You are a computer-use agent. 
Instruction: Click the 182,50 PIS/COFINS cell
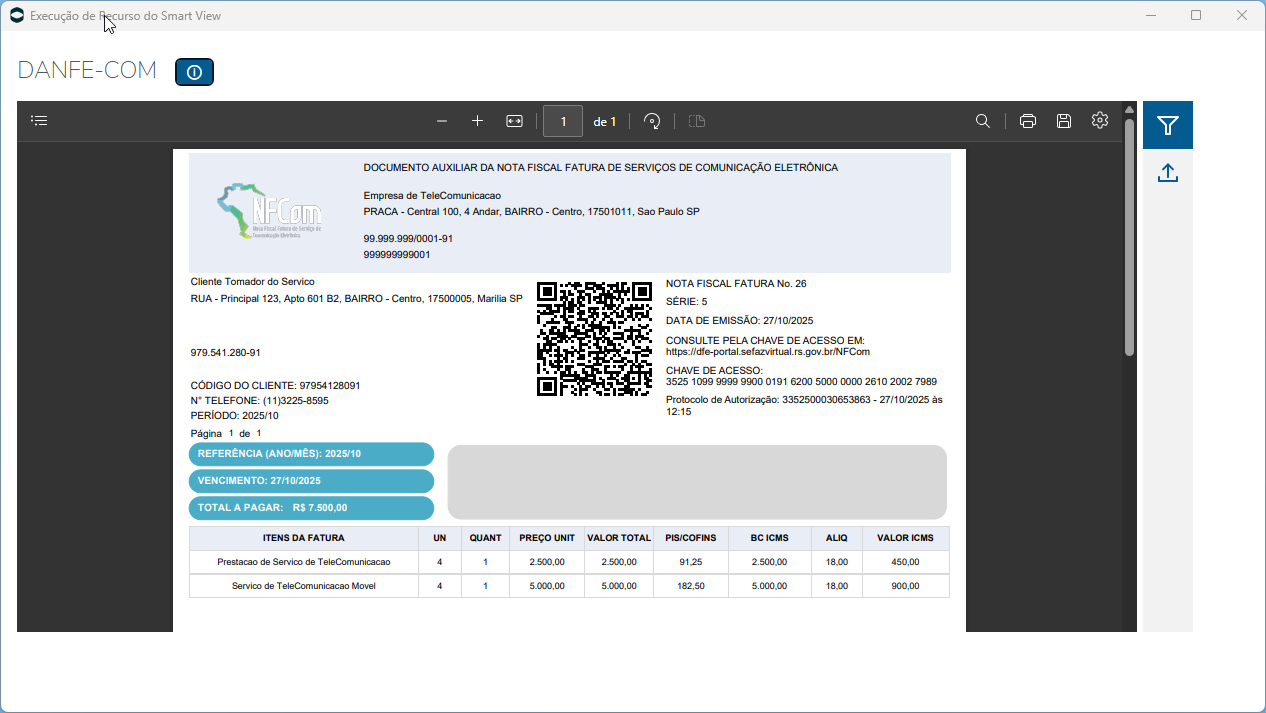click(691, 586)
